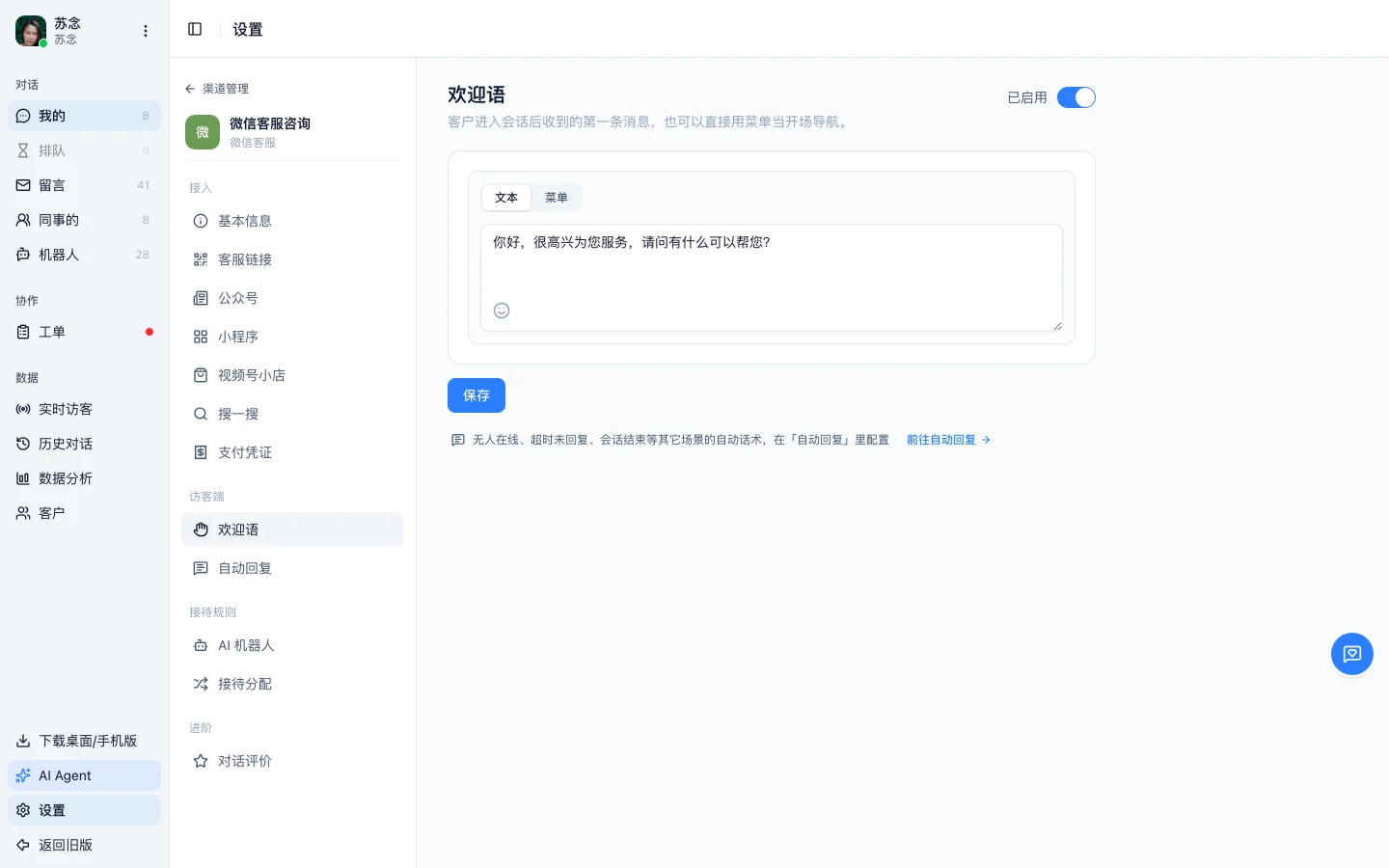The width and height of the screenshot is (1389, 868).
Task: Click the three-dot menu beside 苏念
Action: click(146, 31)
